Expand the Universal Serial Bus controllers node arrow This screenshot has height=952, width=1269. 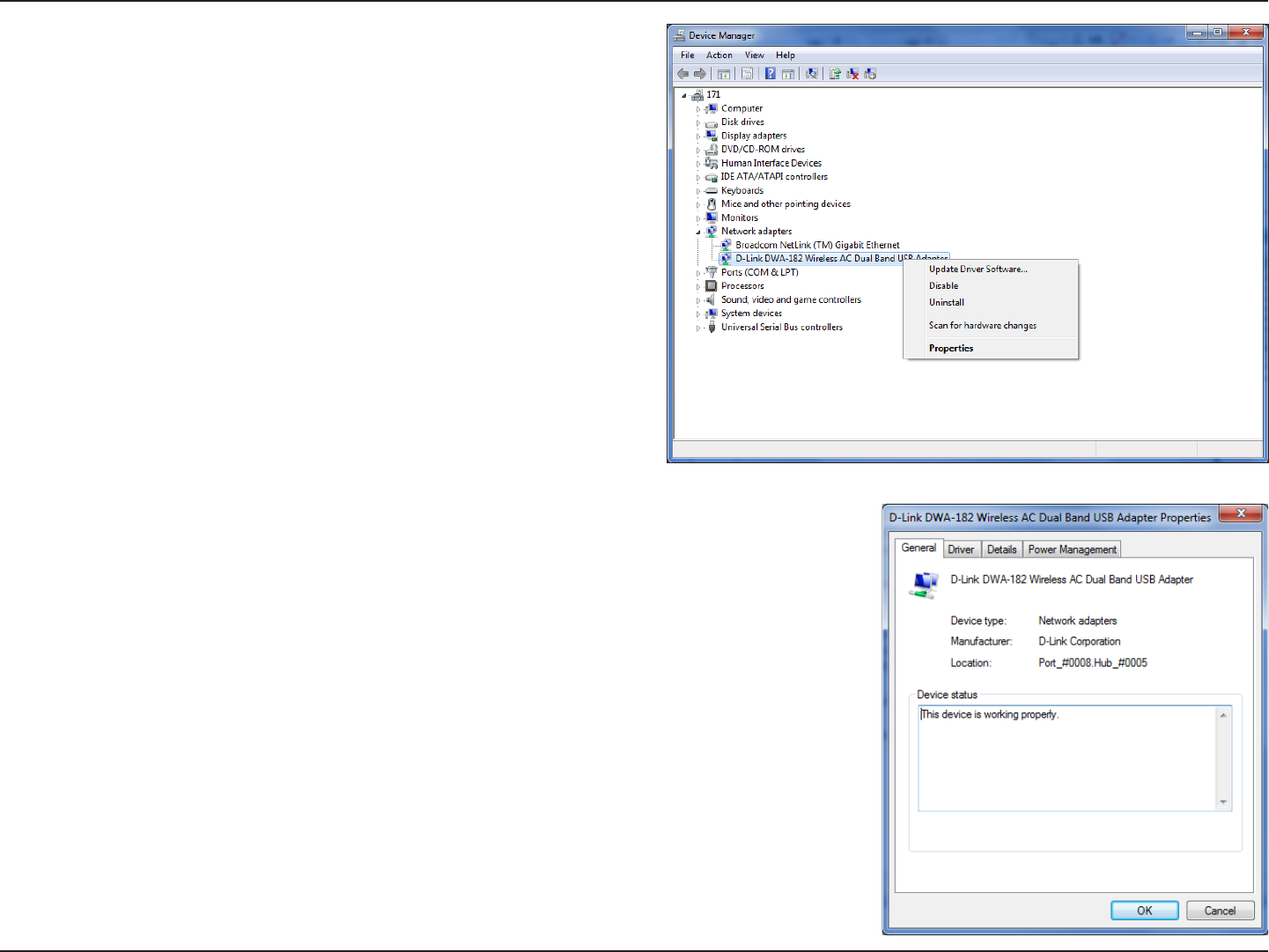pos(698,328)
